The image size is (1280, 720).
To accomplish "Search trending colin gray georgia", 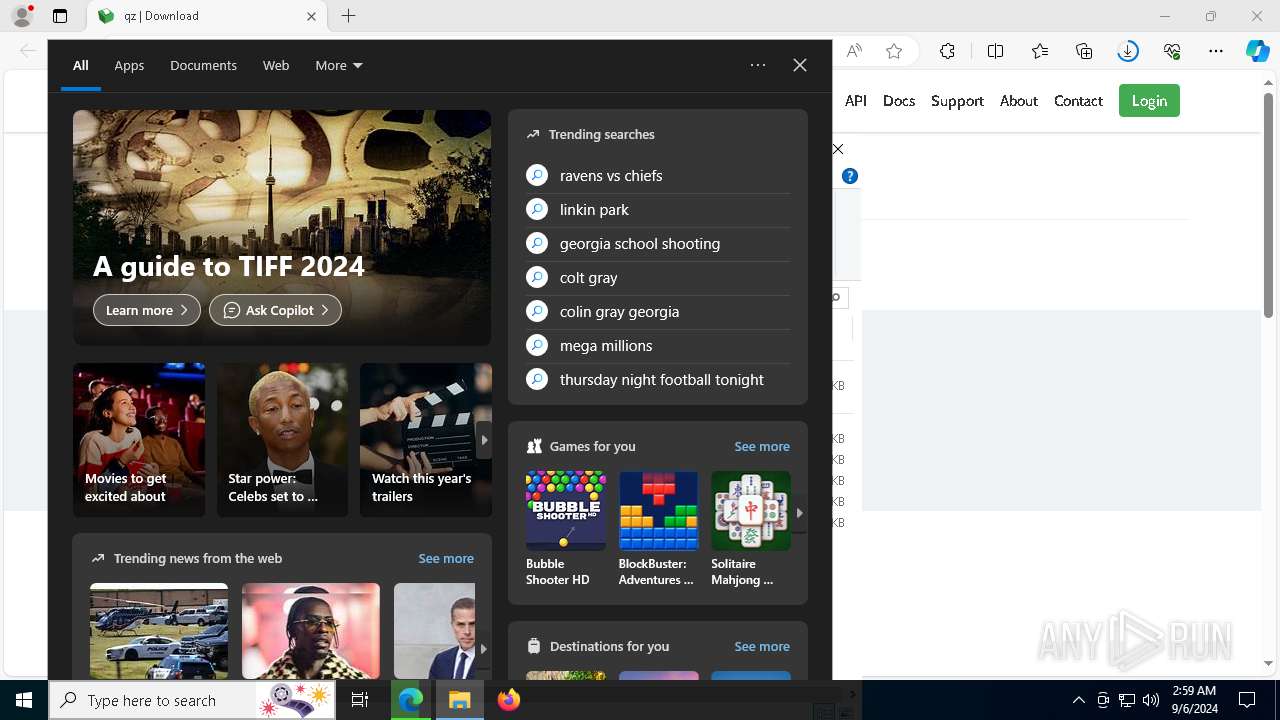I will tap(658, 311).
